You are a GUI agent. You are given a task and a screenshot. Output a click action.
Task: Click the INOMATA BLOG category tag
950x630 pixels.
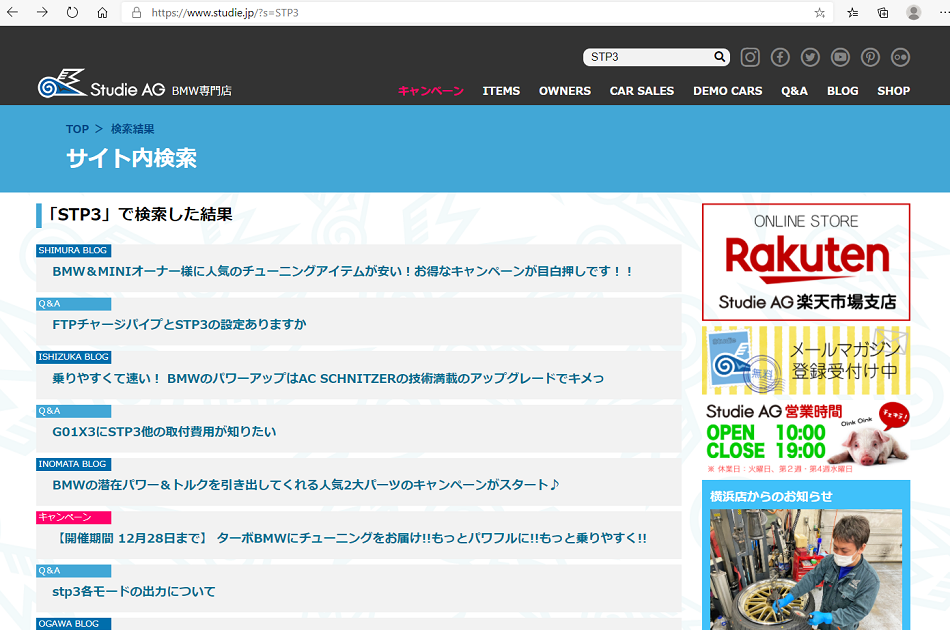(73, 464)
